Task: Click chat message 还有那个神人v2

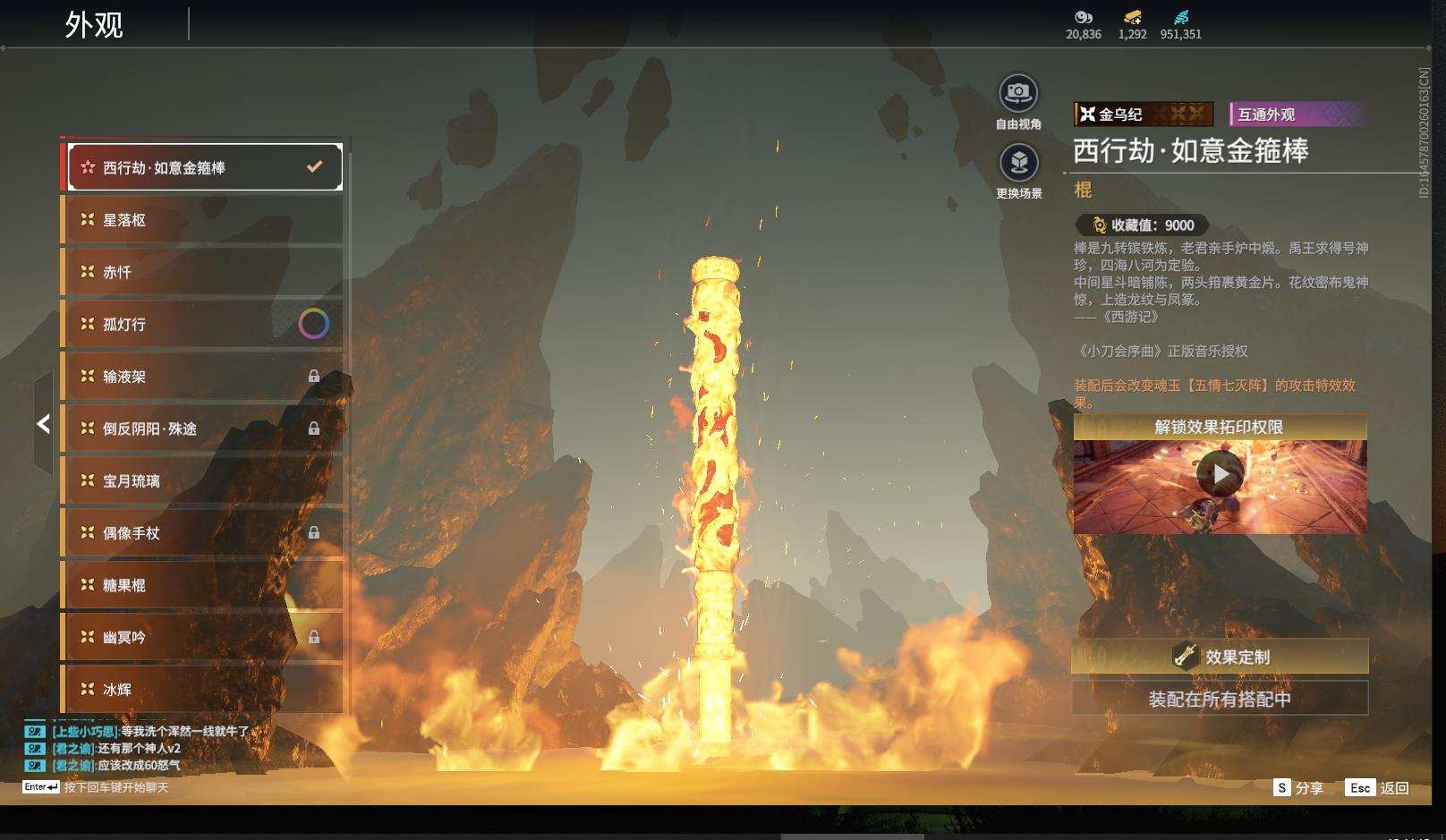Action: coord(140,749)
